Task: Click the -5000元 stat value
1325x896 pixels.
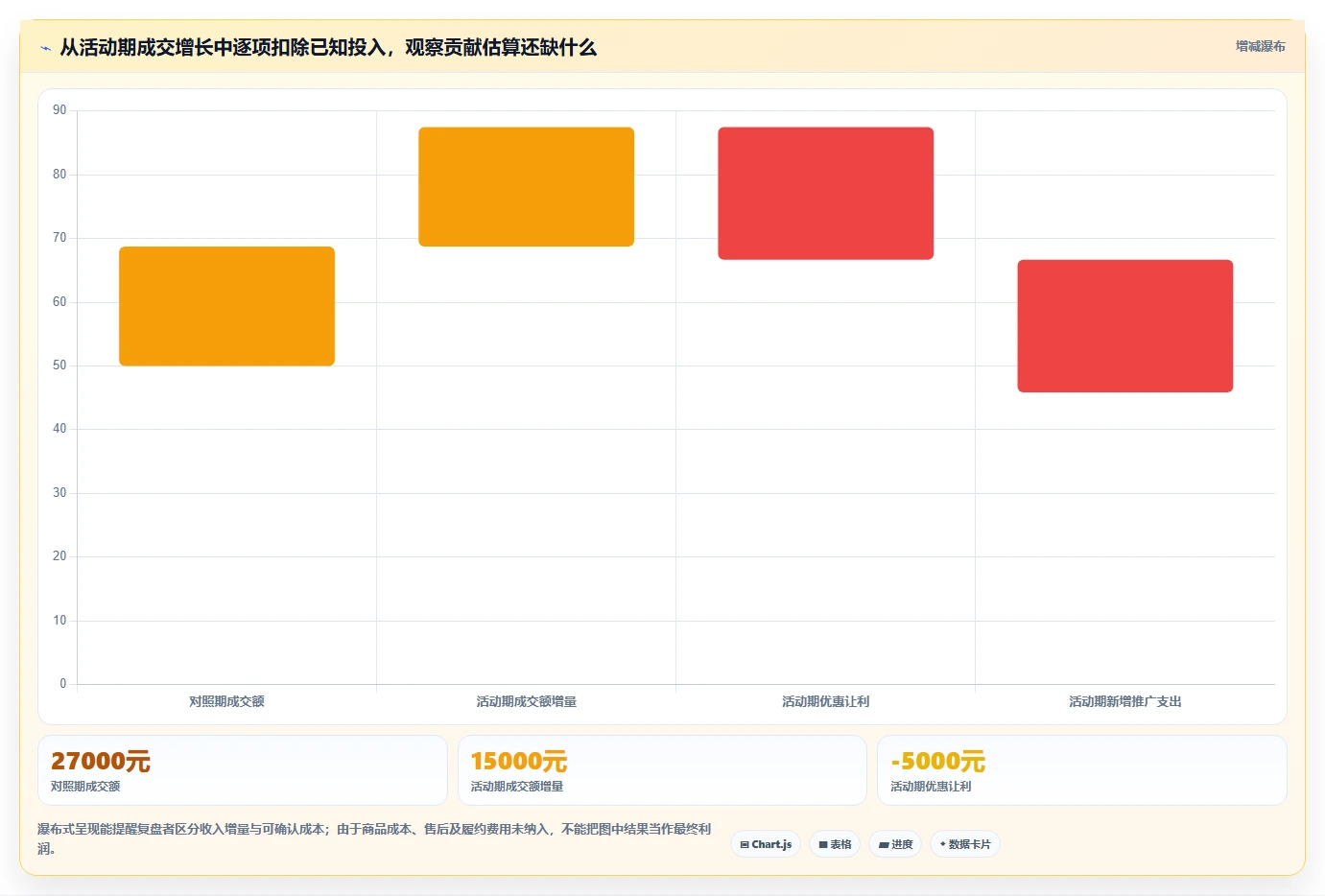Action: (938, 762)
